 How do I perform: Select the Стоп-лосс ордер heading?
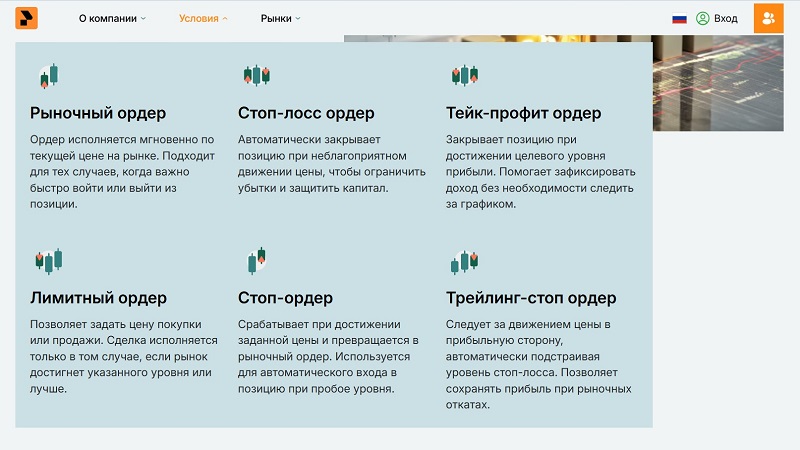(x=306, y=113)
